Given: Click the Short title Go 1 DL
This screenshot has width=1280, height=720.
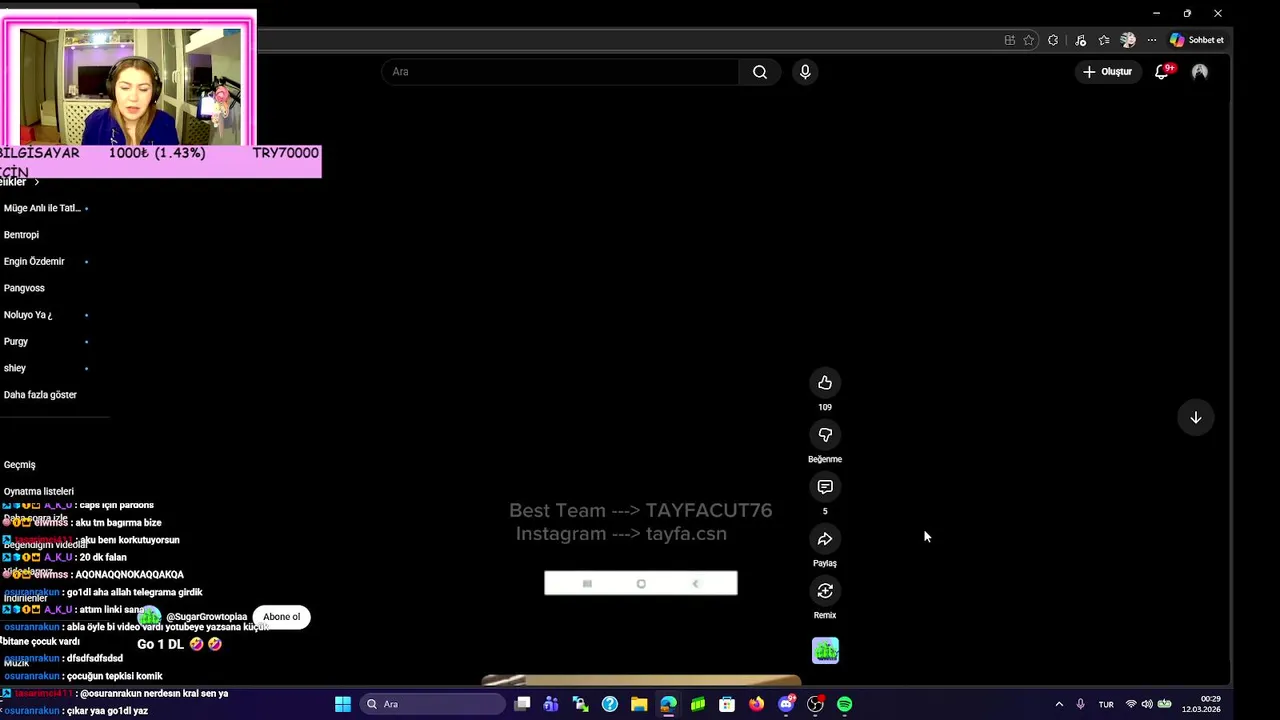Looking at the screenshot, I should (179, 644).
